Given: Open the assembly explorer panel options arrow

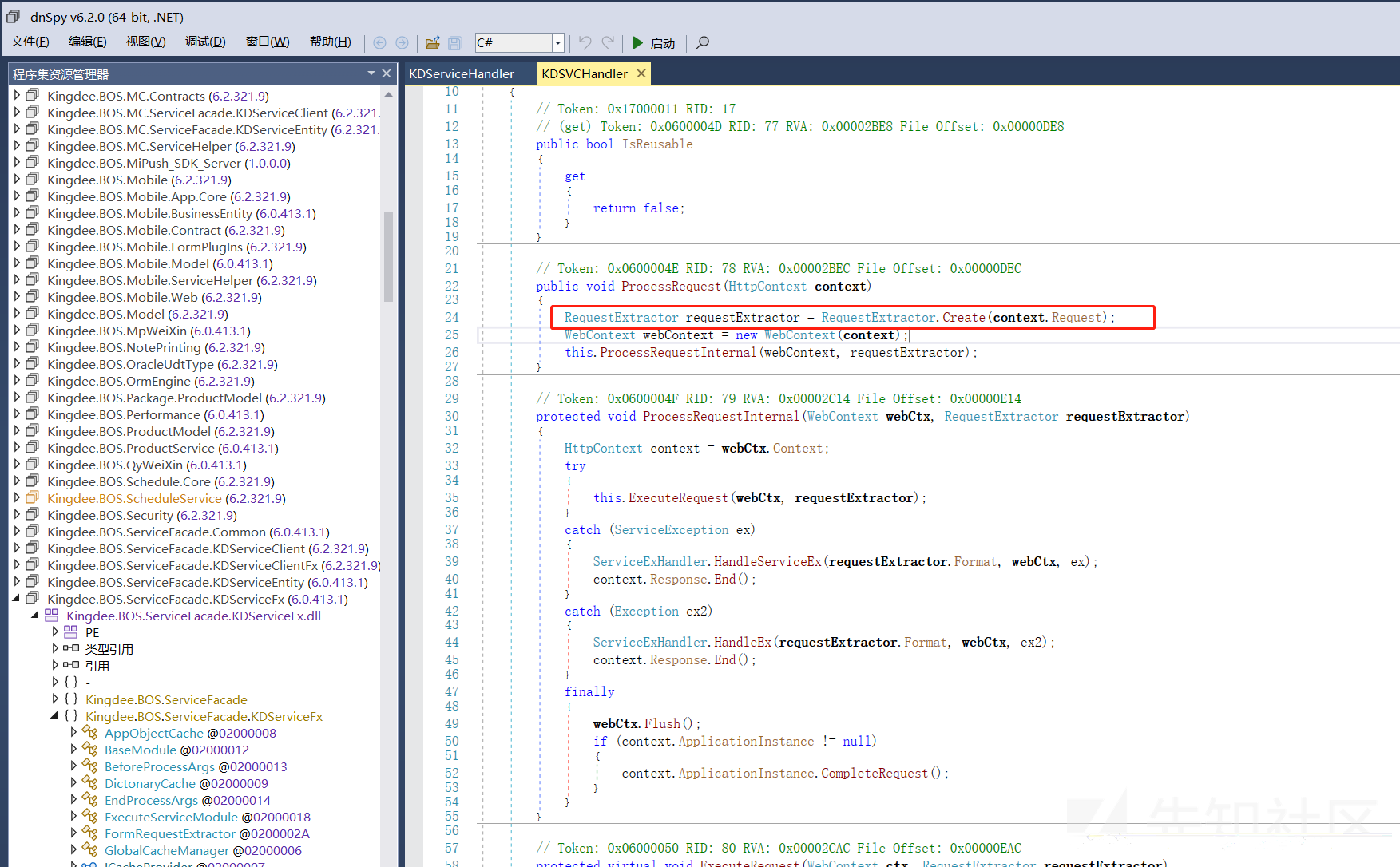Looking at the screenshot, I should pyautogui.click(x=371, y=73).
